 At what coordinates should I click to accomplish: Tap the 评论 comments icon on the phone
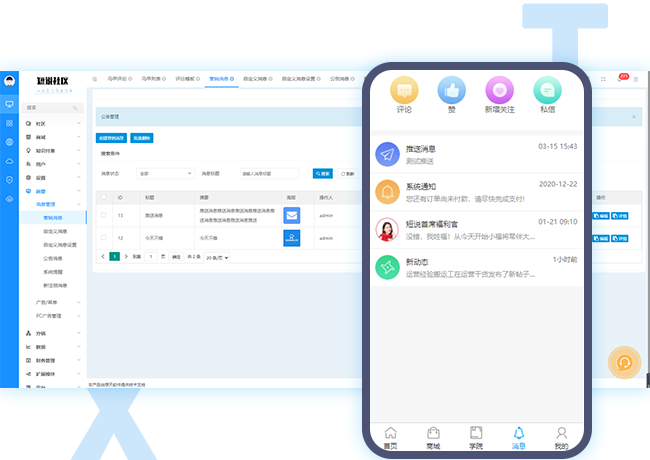404,90
